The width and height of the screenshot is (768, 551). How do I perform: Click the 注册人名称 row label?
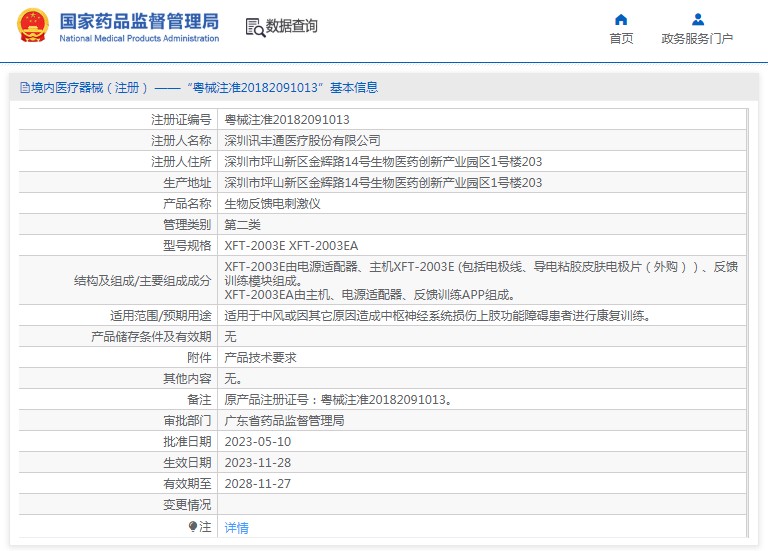click(181, 141)
